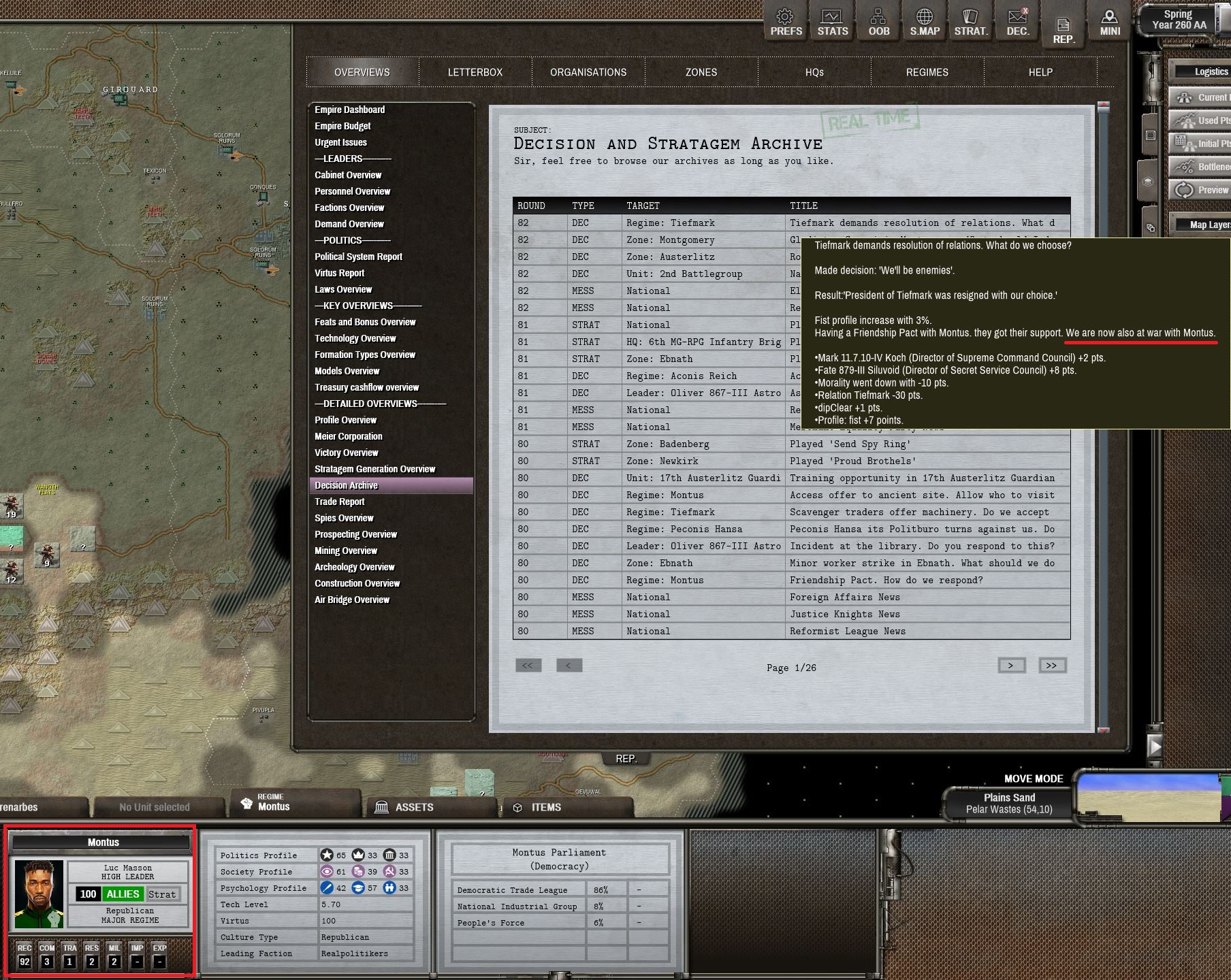Click the Preview logistics refresh button

[1200, 190]
